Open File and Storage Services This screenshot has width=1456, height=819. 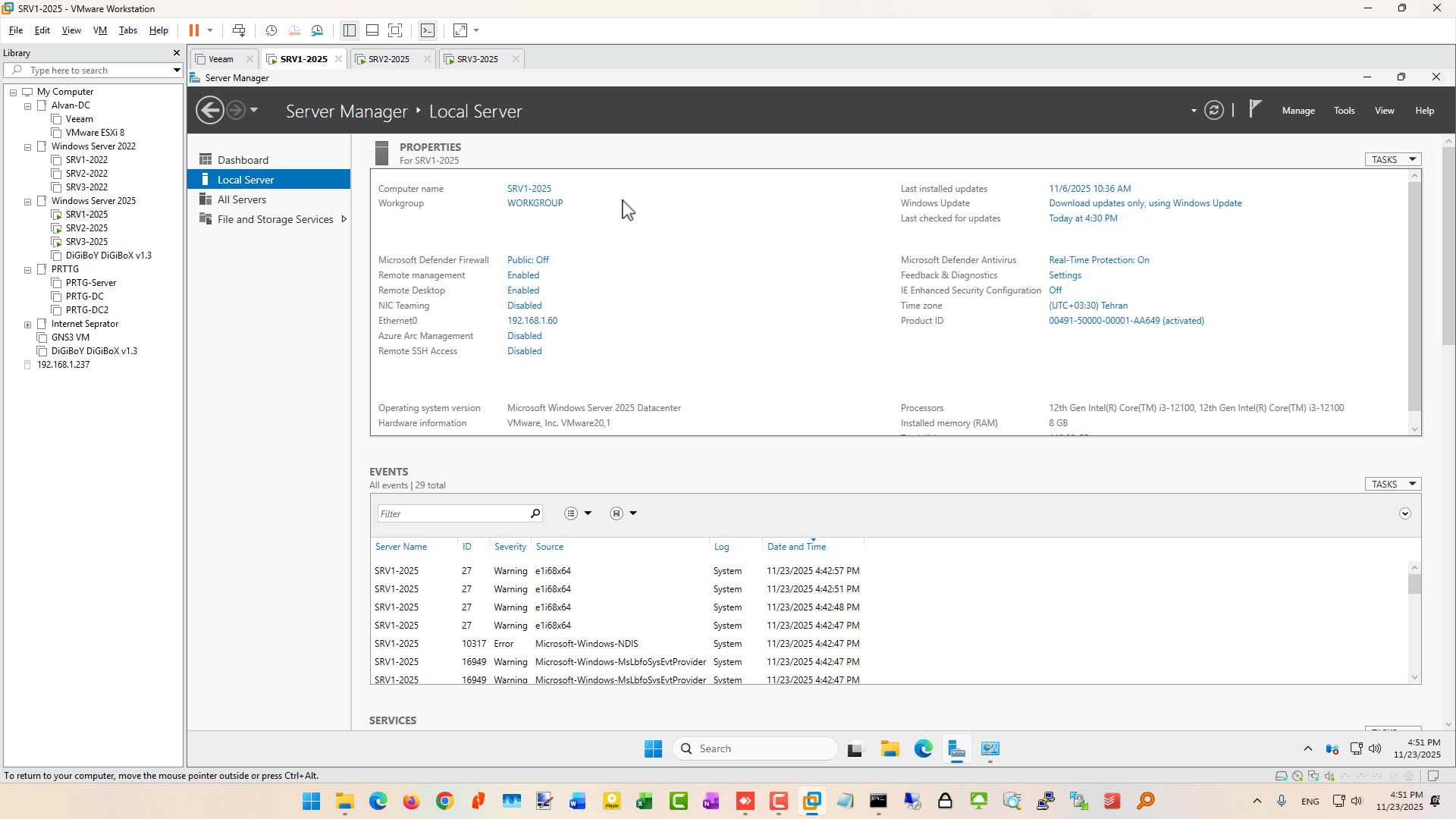coord(275,219)
